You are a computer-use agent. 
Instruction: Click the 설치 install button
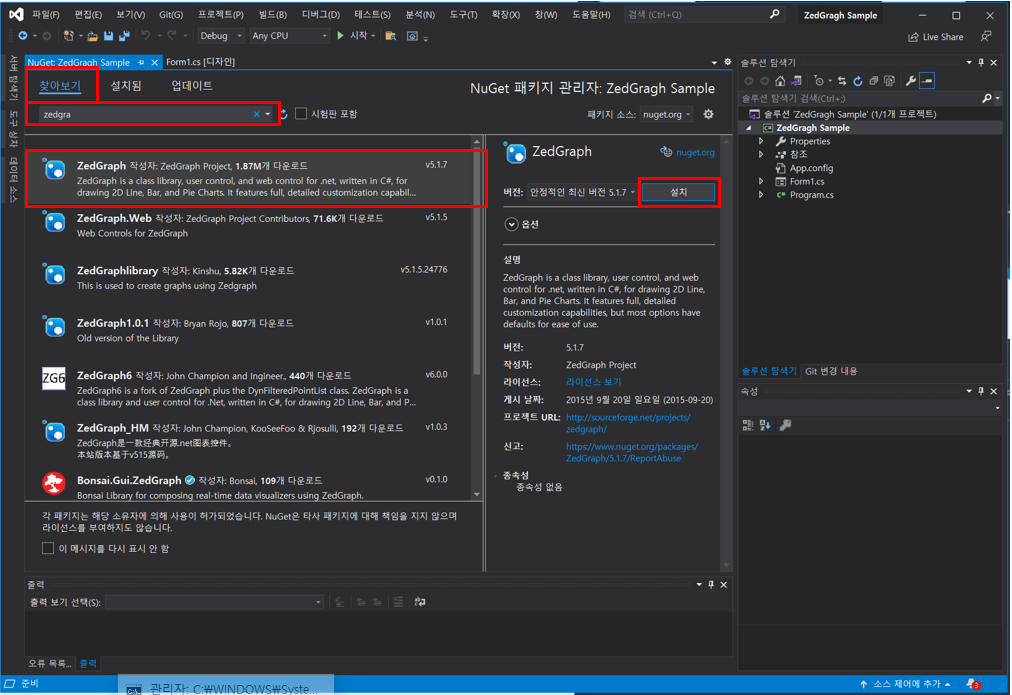(x=678, y=192)
